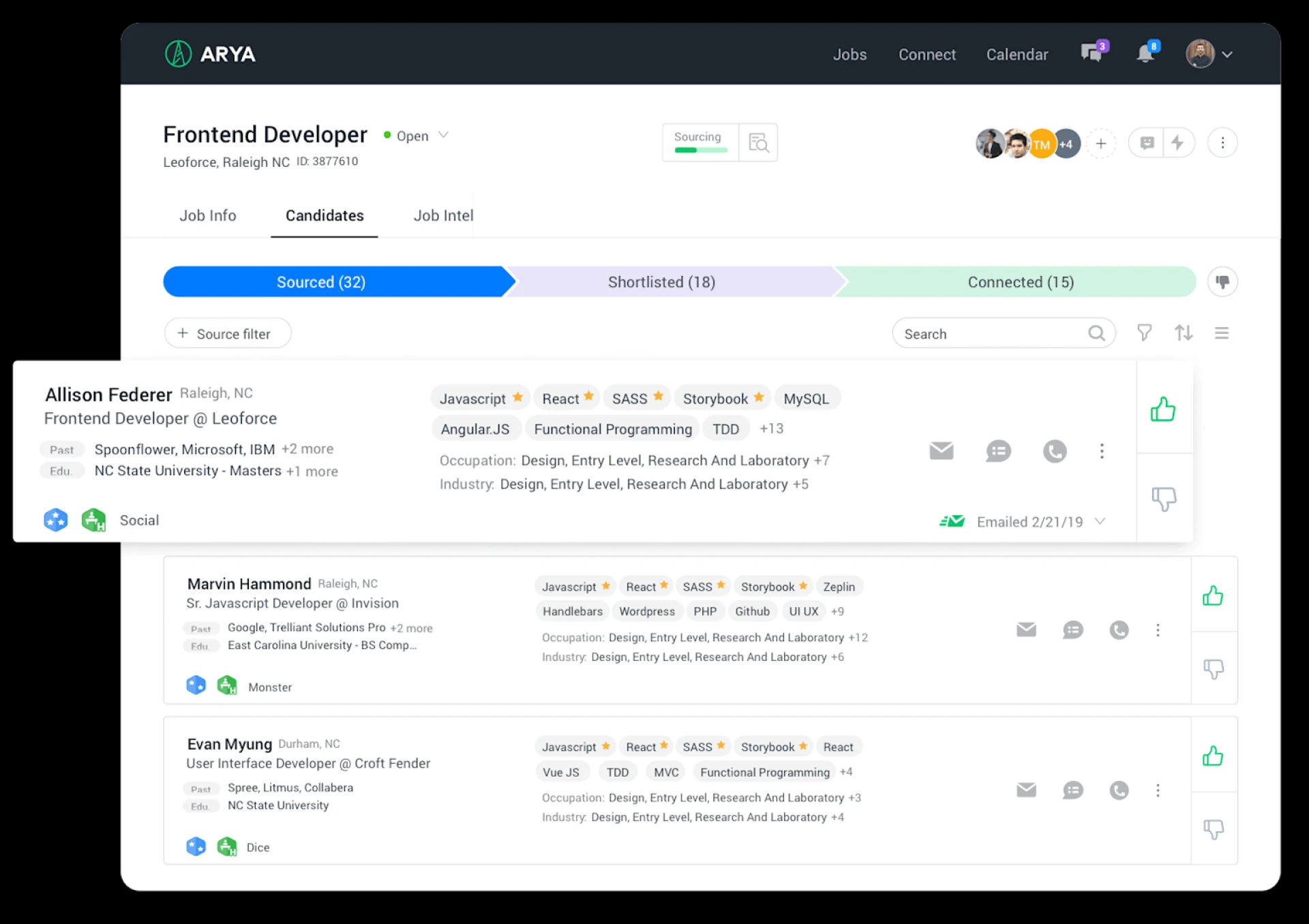Thumbs down Marvin Hammond
1309x924 pixels.
tap(1213, 669)
